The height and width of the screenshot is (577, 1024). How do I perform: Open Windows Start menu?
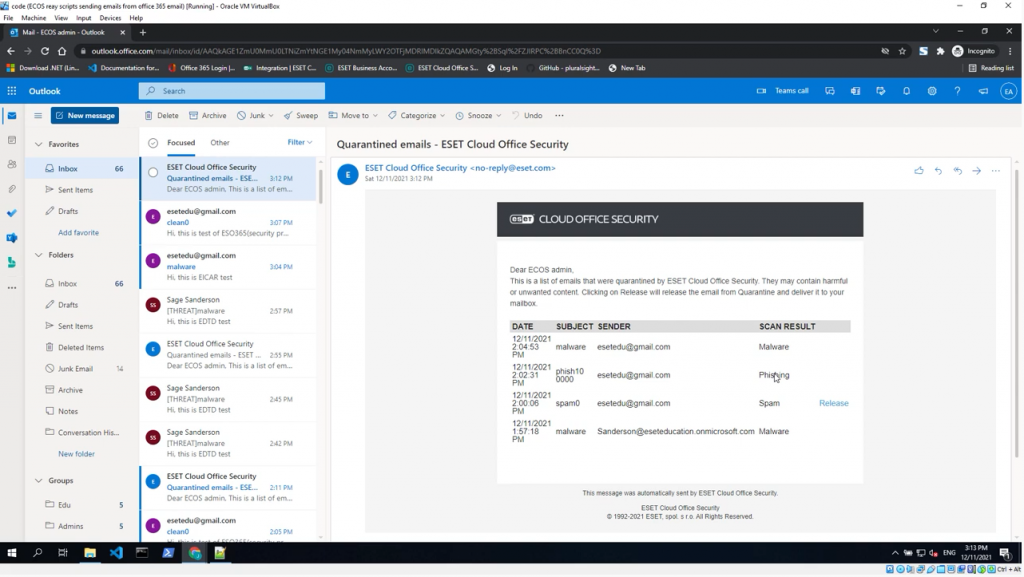(x=12, y=553)
